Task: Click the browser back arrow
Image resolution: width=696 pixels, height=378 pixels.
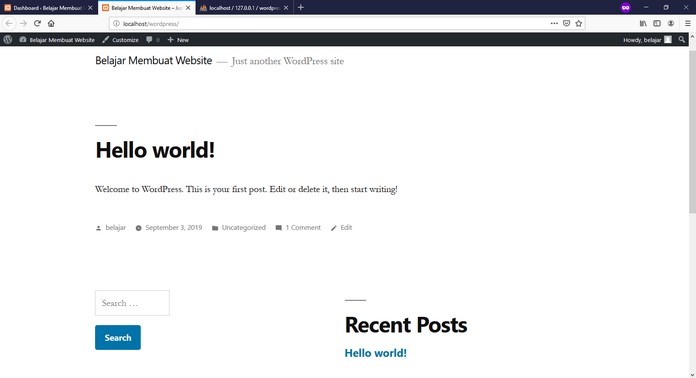Action: 9,24
